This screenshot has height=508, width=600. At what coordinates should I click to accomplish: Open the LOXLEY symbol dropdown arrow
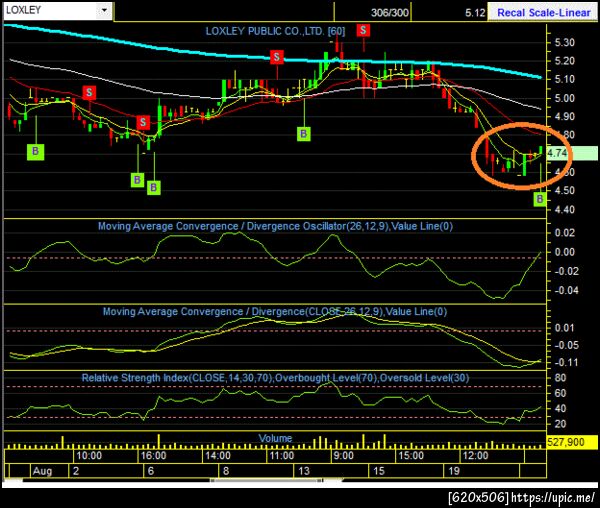click(104, 10)
